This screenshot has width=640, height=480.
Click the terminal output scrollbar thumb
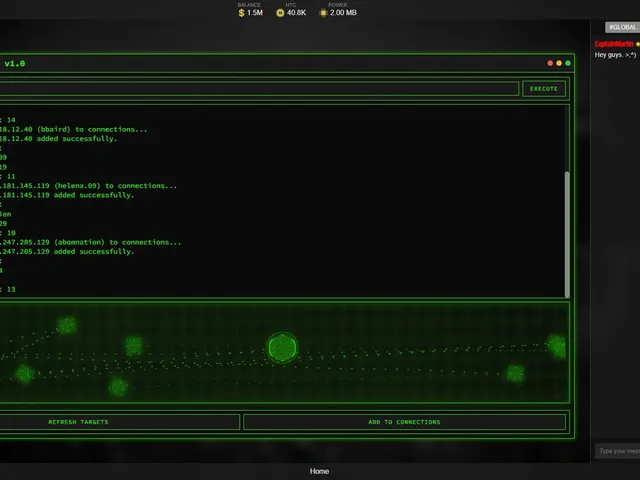click(567, 235)
